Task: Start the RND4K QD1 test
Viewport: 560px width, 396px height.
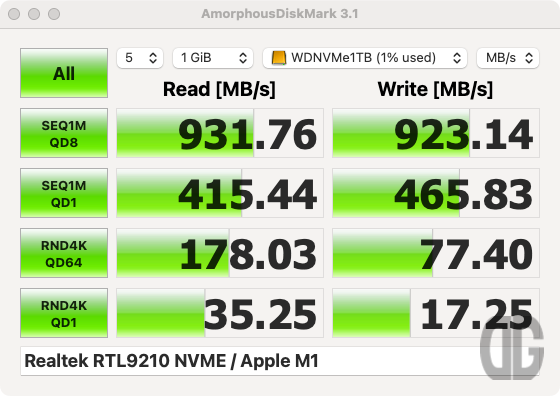Action: click(x=64, y=313)
